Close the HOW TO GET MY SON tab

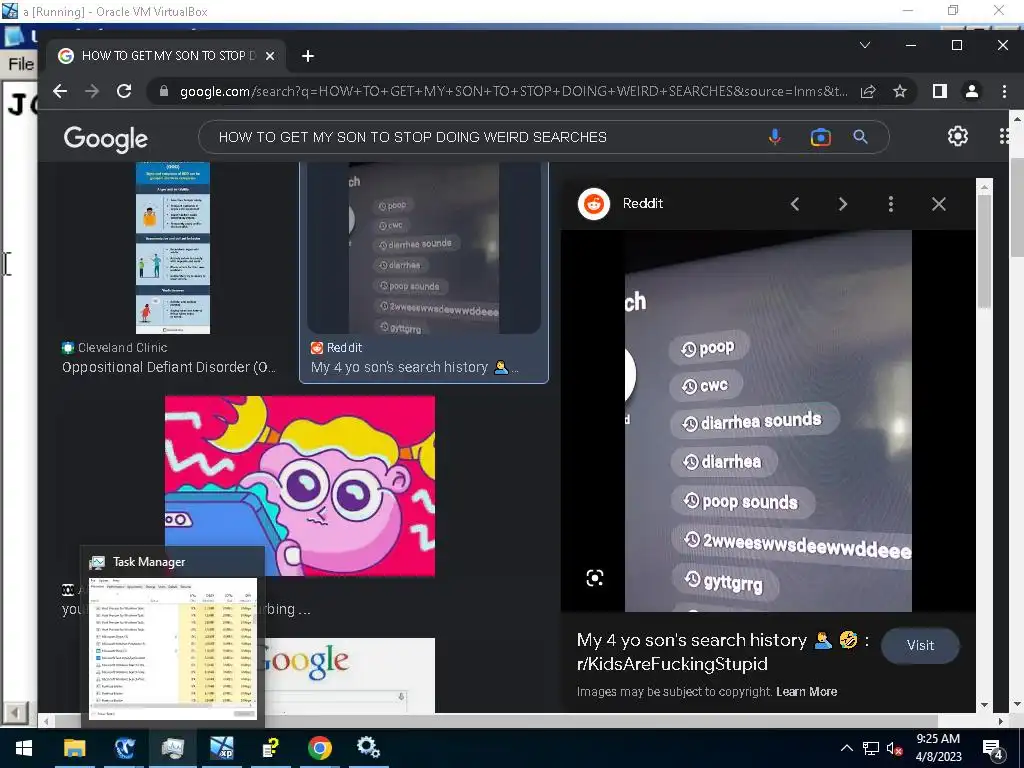(270, 56)
